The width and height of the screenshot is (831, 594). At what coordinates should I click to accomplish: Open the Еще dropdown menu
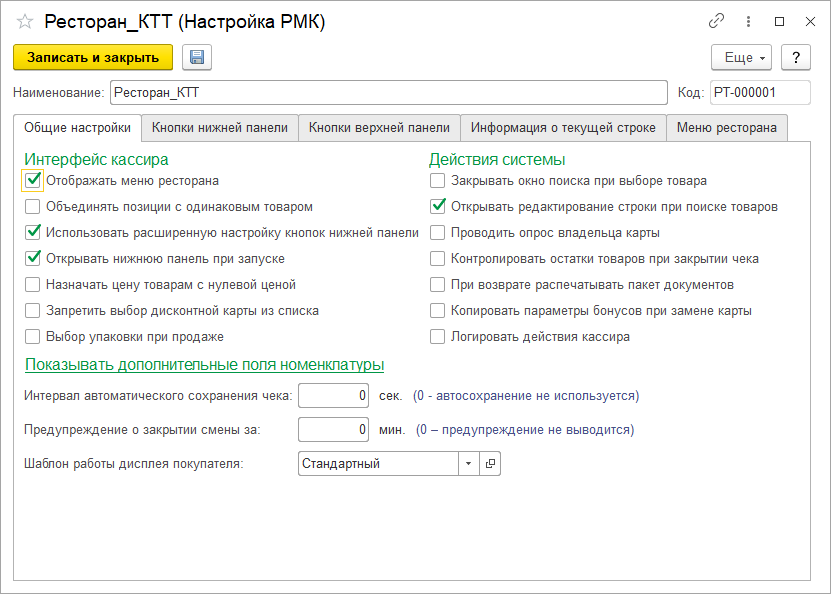740,57
